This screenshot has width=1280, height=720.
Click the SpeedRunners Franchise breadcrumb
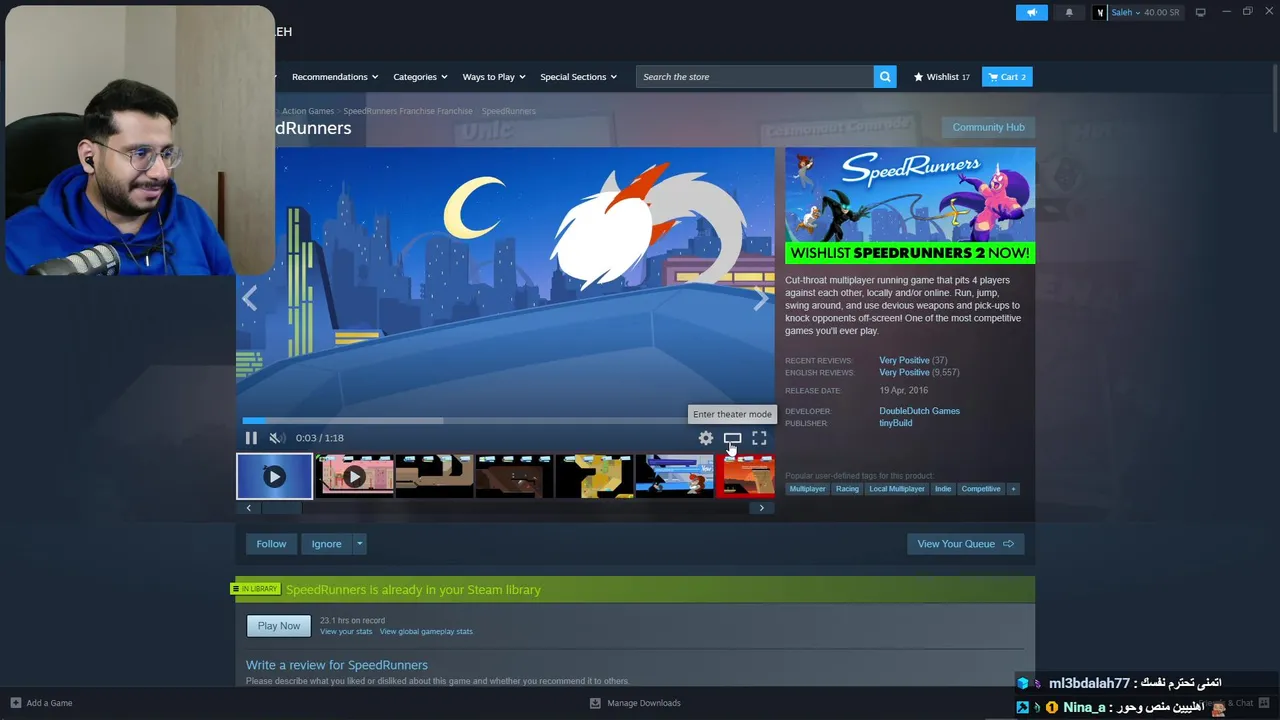tap(408, 111)
